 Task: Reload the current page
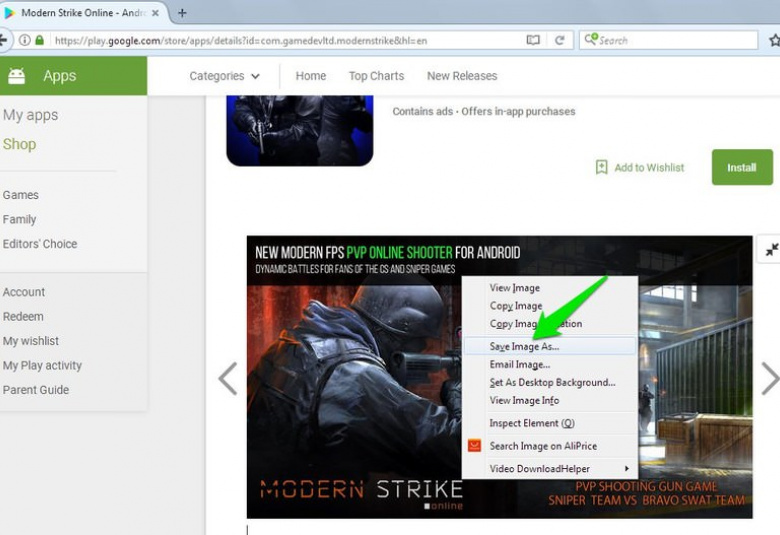[x=560, y=40]
